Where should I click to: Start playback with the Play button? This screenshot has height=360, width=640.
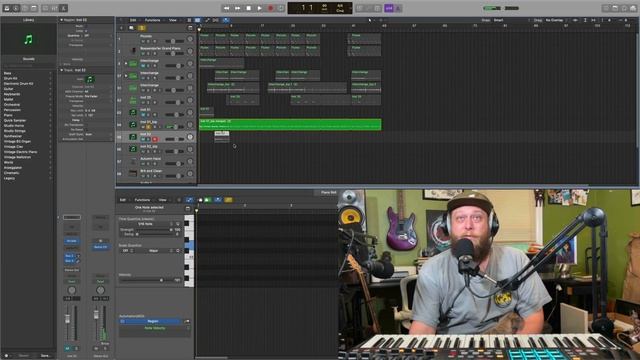tap(260, 8)
